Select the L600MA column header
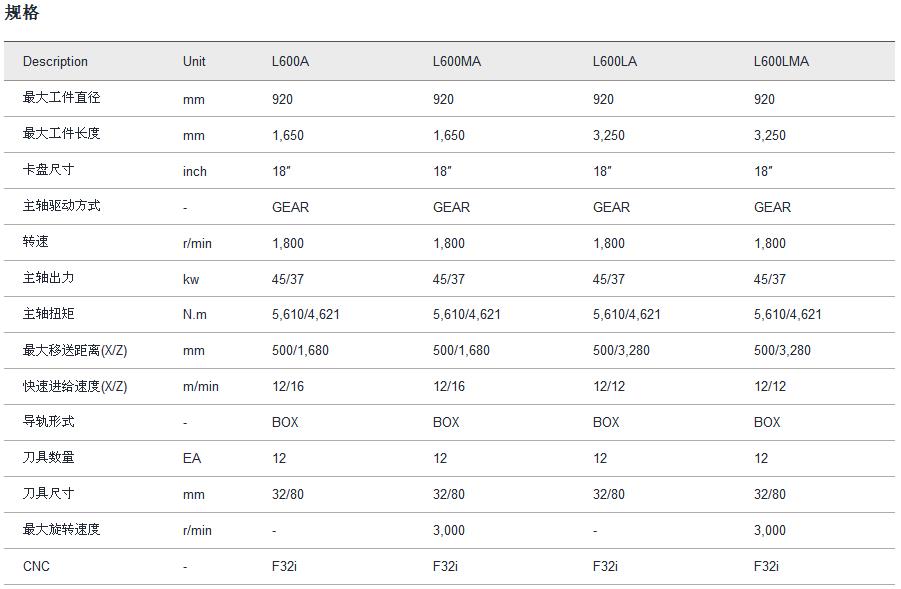Image resolution: width=901 pixels, height=589 pixels. click(456, 61)
